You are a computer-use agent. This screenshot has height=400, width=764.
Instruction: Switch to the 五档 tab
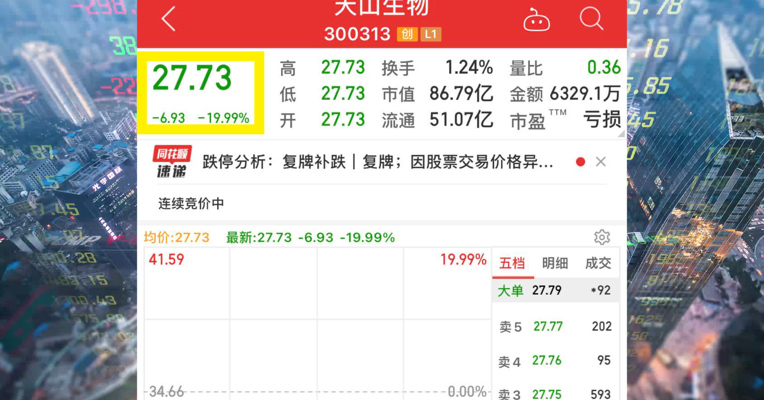(x=512, y=263)
